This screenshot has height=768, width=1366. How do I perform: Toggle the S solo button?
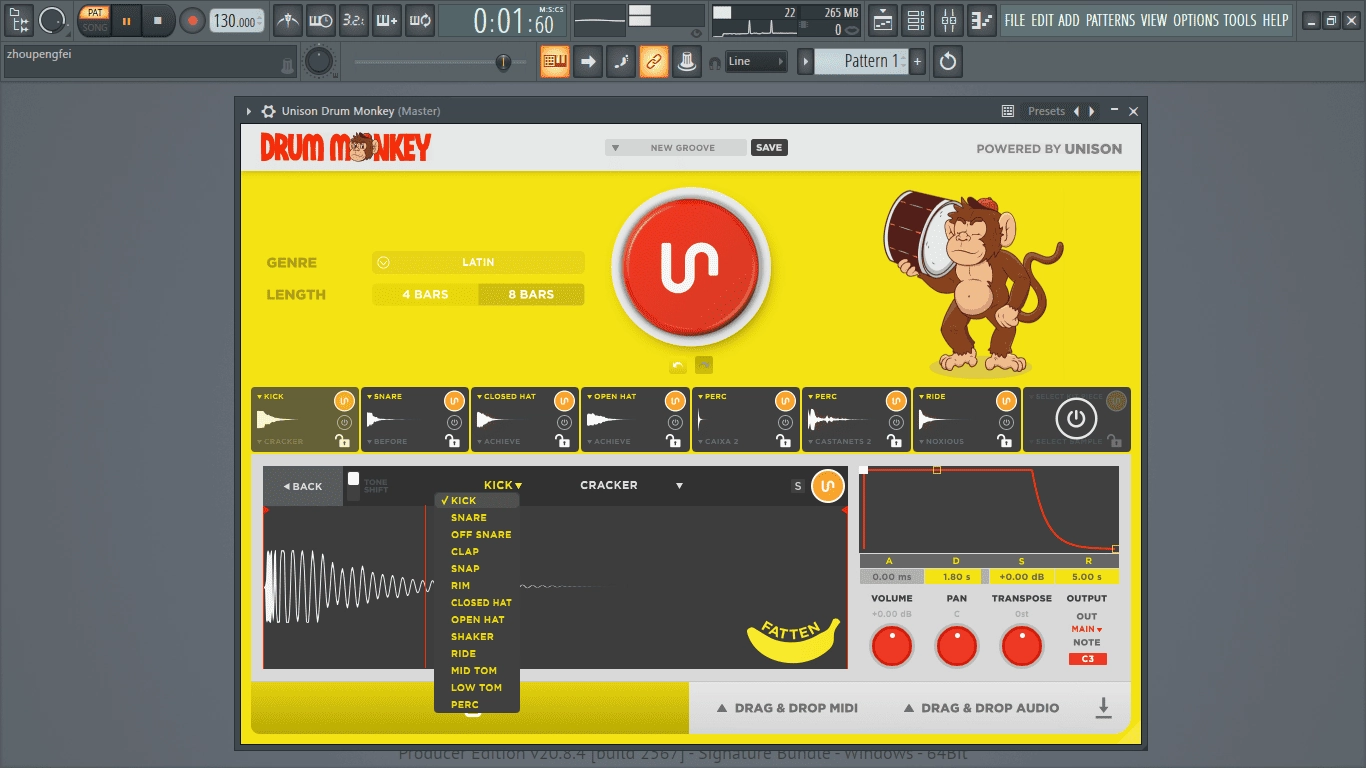[798, 486]
